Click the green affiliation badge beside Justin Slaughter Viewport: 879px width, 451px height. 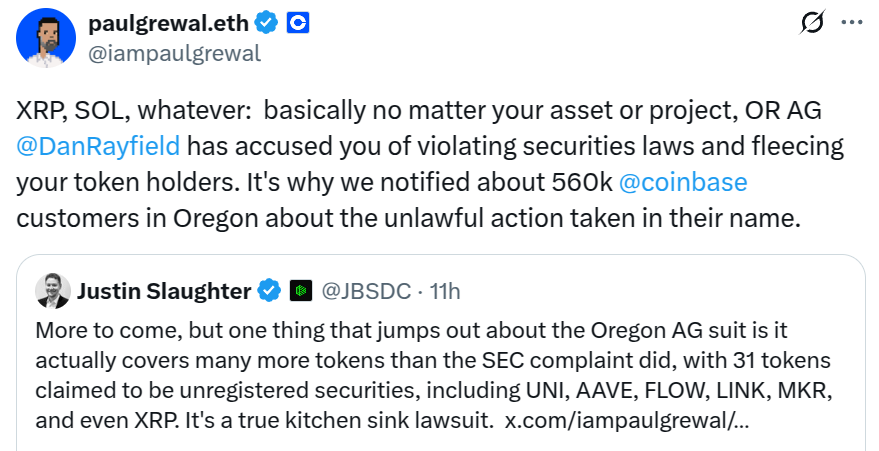coord(299,291)
